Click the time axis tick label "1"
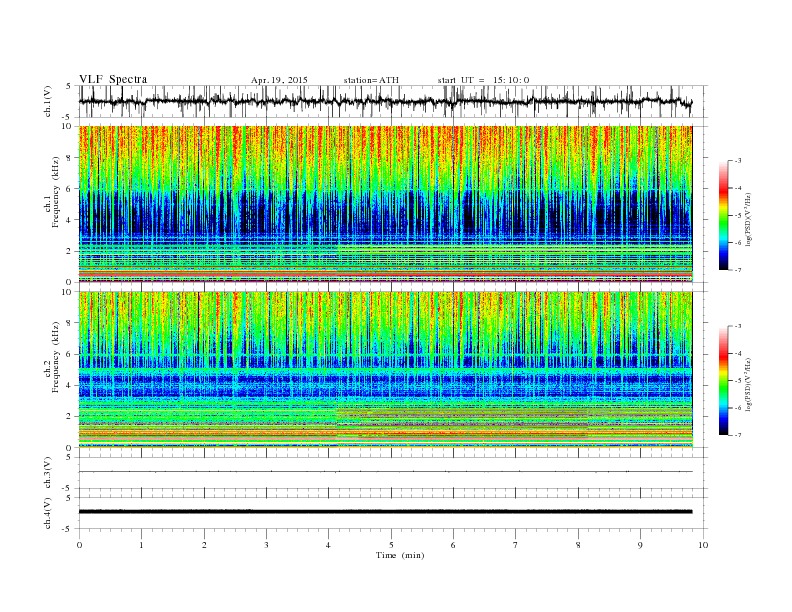Image resolution: width=792 pixels, height=612 pixels. [x=141, y=545]
